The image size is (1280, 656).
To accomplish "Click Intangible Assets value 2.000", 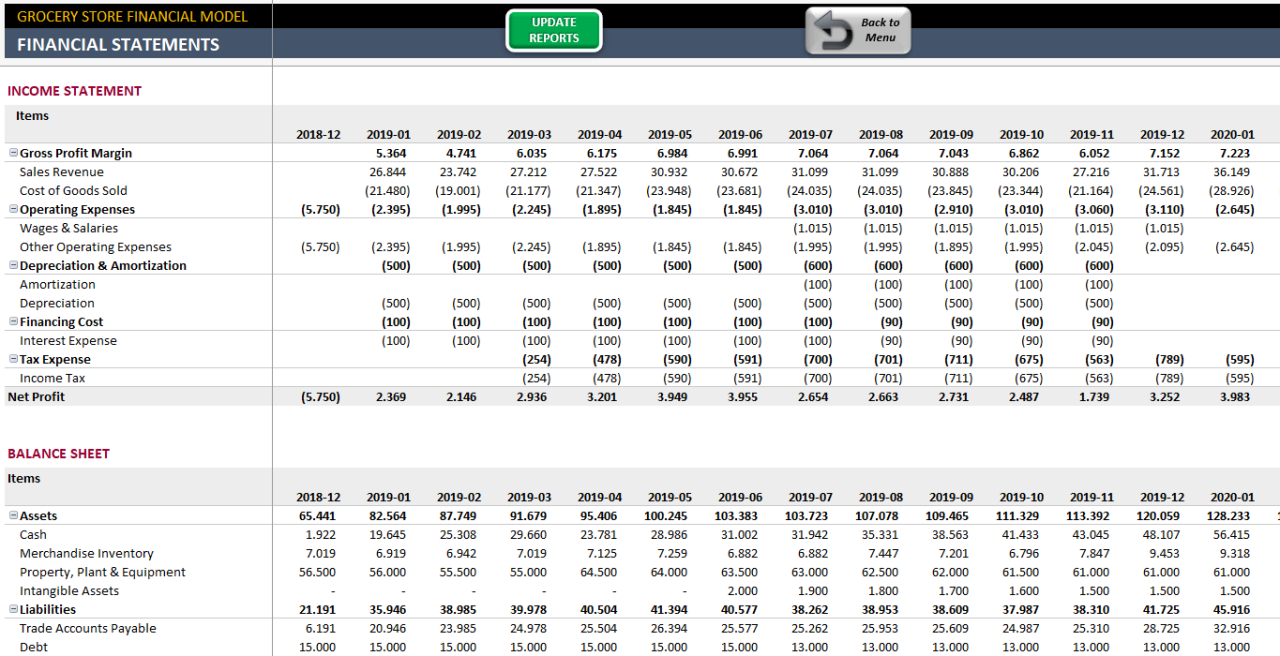I will (743, 590).
